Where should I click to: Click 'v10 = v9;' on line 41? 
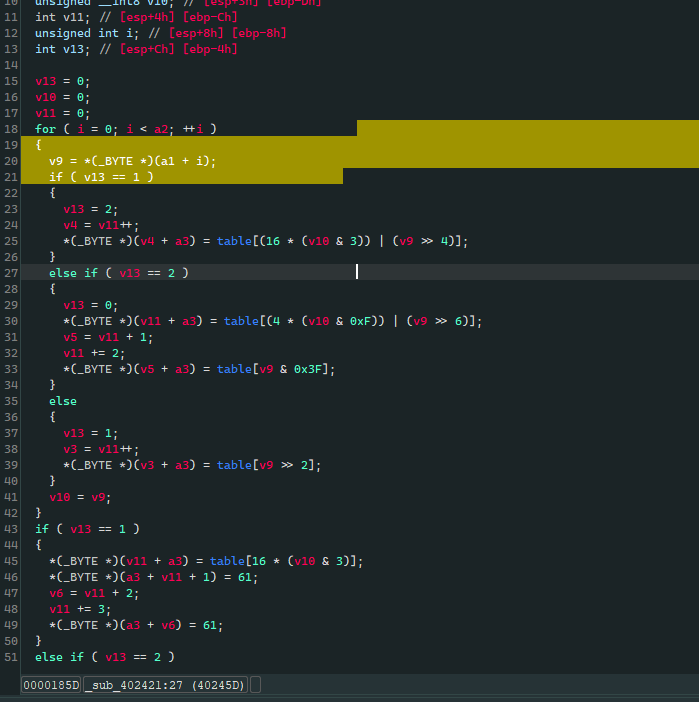80,497
